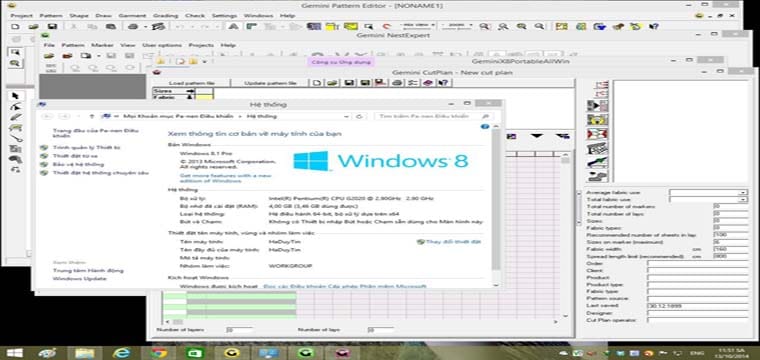
Task: Open Grading menu in Pattern Editor
Action: point(166,16)
